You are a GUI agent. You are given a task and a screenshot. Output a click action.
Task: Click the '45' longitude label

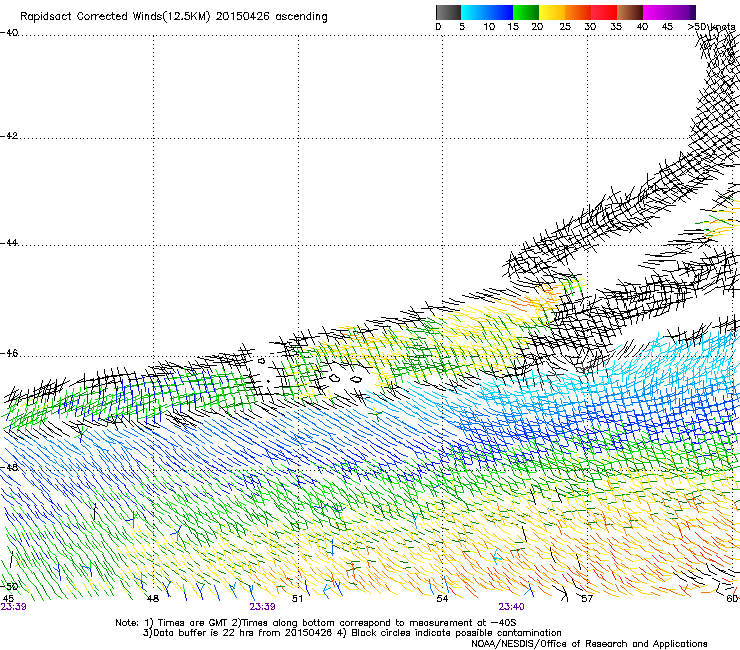tap(8, 599)
